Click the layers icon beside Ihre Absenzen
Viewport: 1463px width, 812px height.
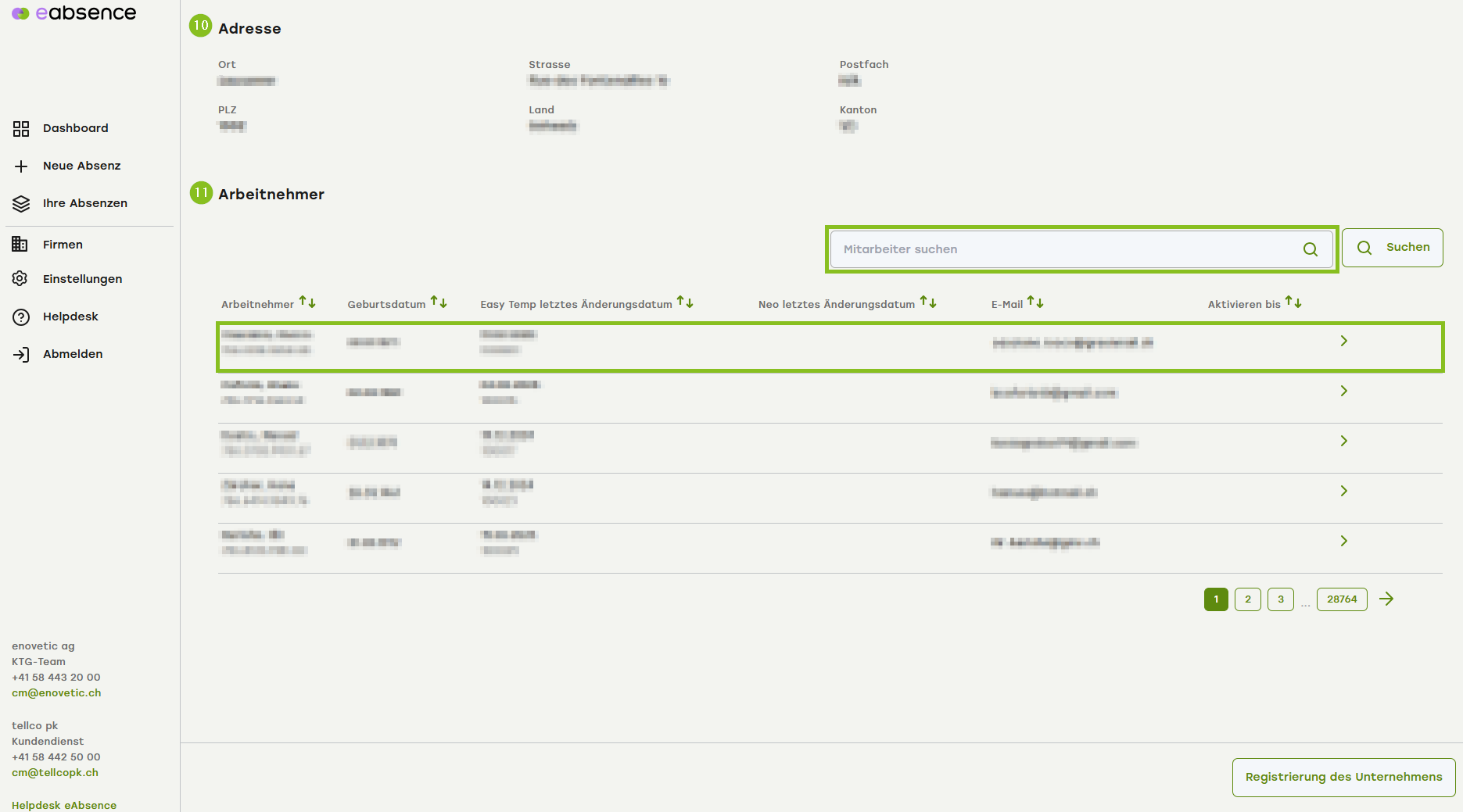tap(21, 204)
